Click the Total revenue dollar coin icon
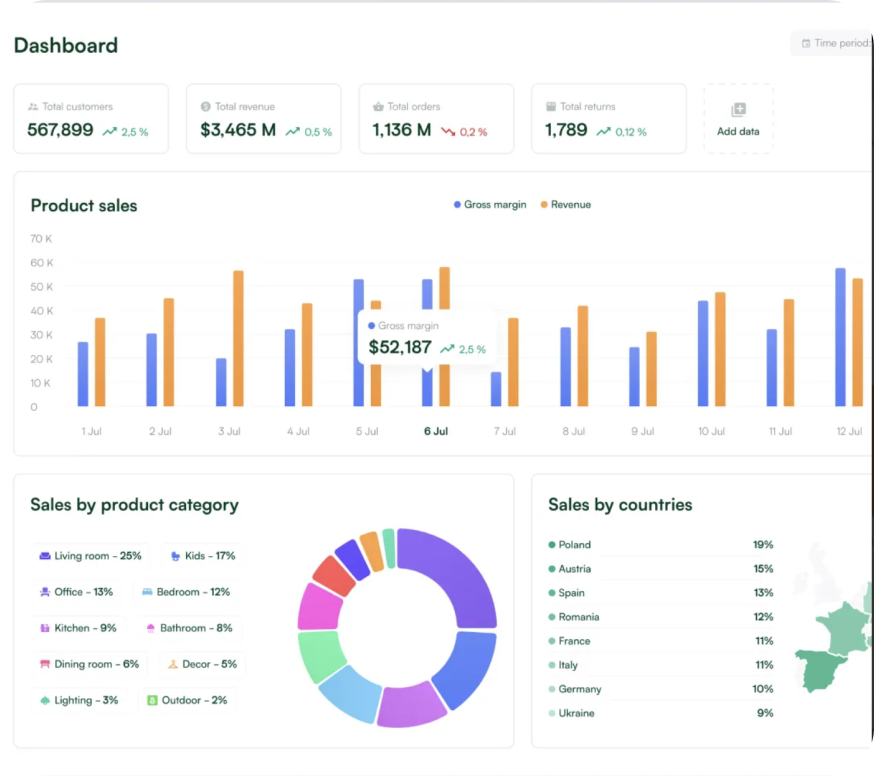Viewport: 874px width, 776px height. 206,106
